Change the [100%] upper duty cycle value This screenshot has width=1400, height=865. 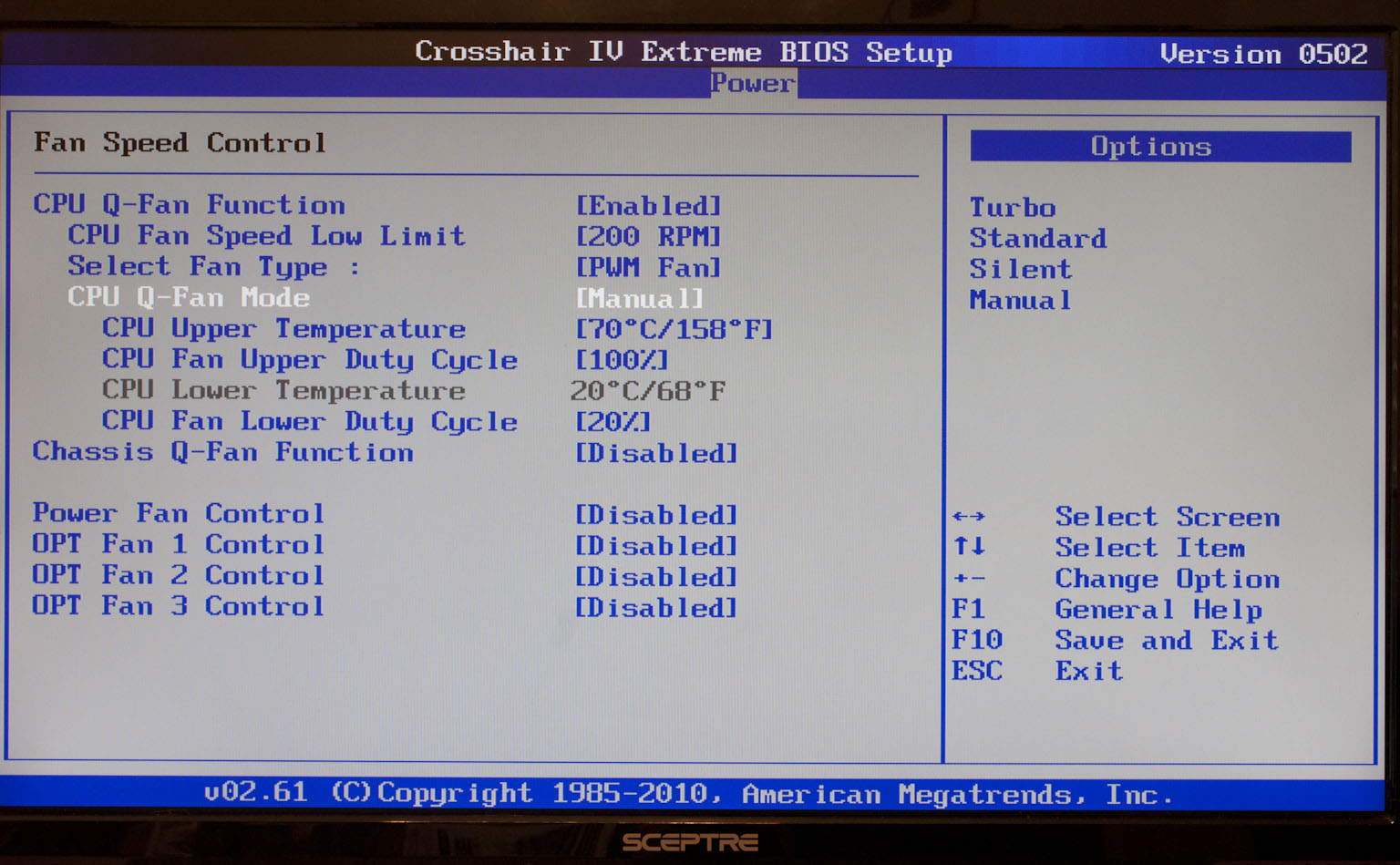point(623,361)
